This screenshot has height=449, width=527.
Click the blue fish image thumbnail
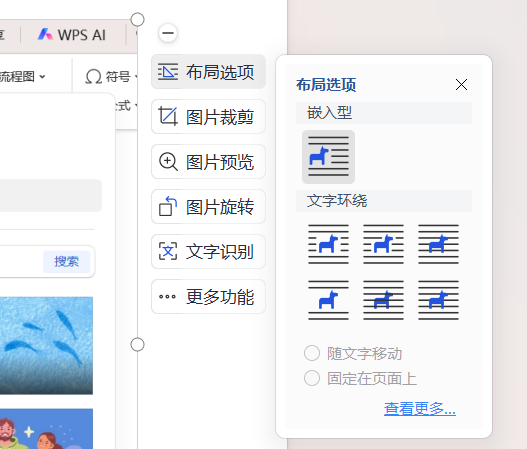(46, 345)
